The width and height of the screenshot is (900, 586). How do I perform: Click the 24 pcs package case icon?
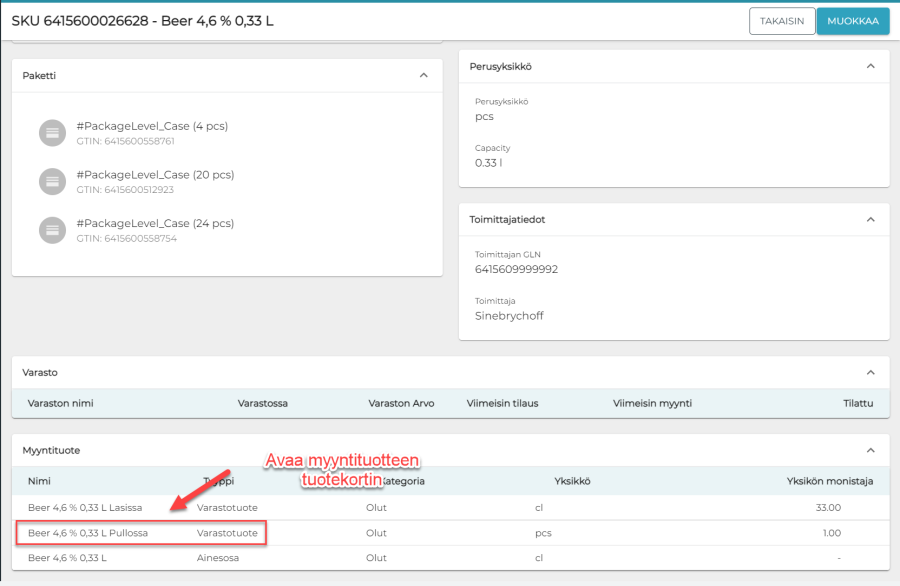[x=52, y=229]
